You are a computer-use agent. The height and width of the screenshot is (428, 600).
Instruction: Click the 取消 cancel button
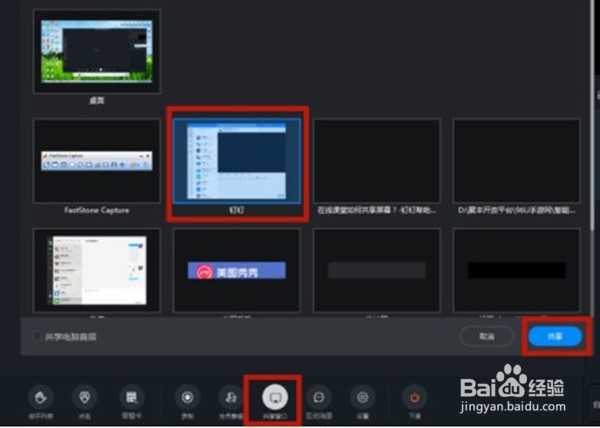click(x=487, y=337)
